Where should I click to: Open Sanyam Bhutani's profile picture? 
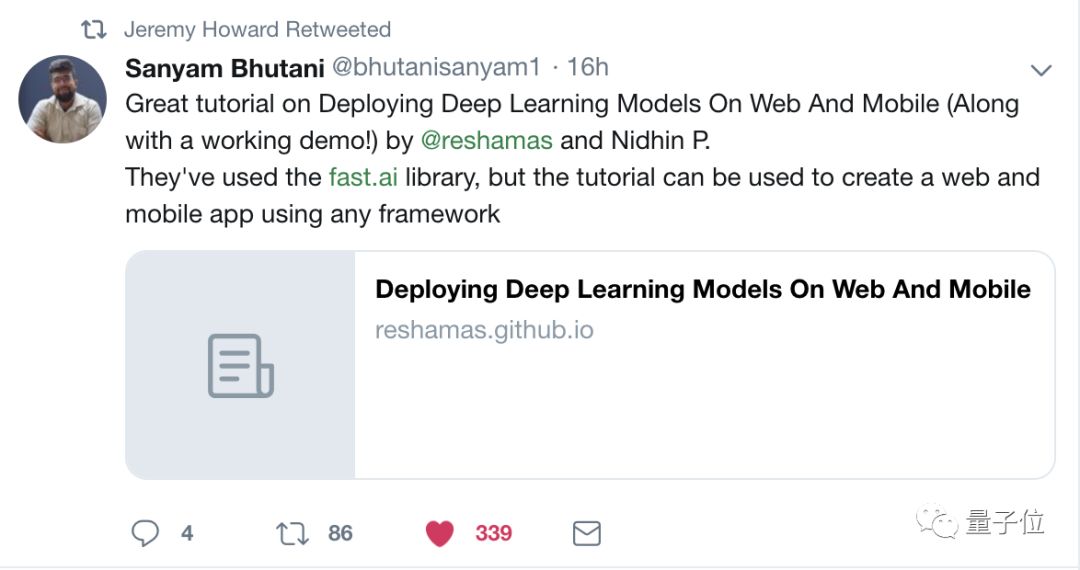pyautogui.click(x=62, y=99)
